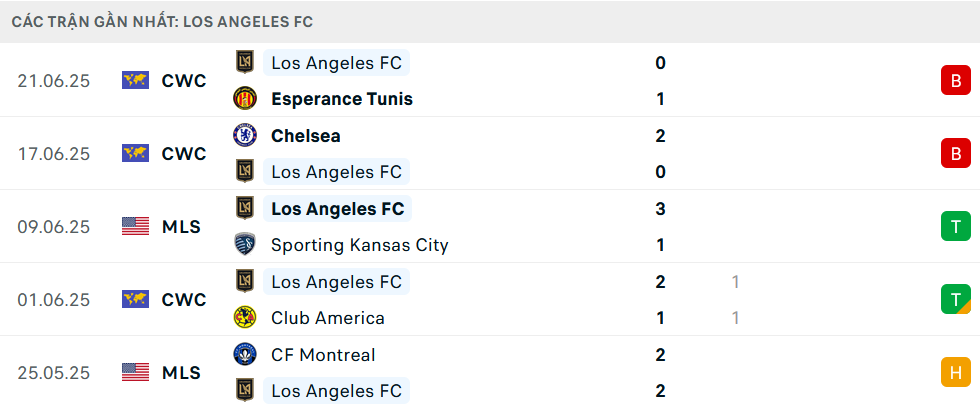Click the red B badge for Chelsea match
Viewport: 980px width, 407px height.
[956, 153]
